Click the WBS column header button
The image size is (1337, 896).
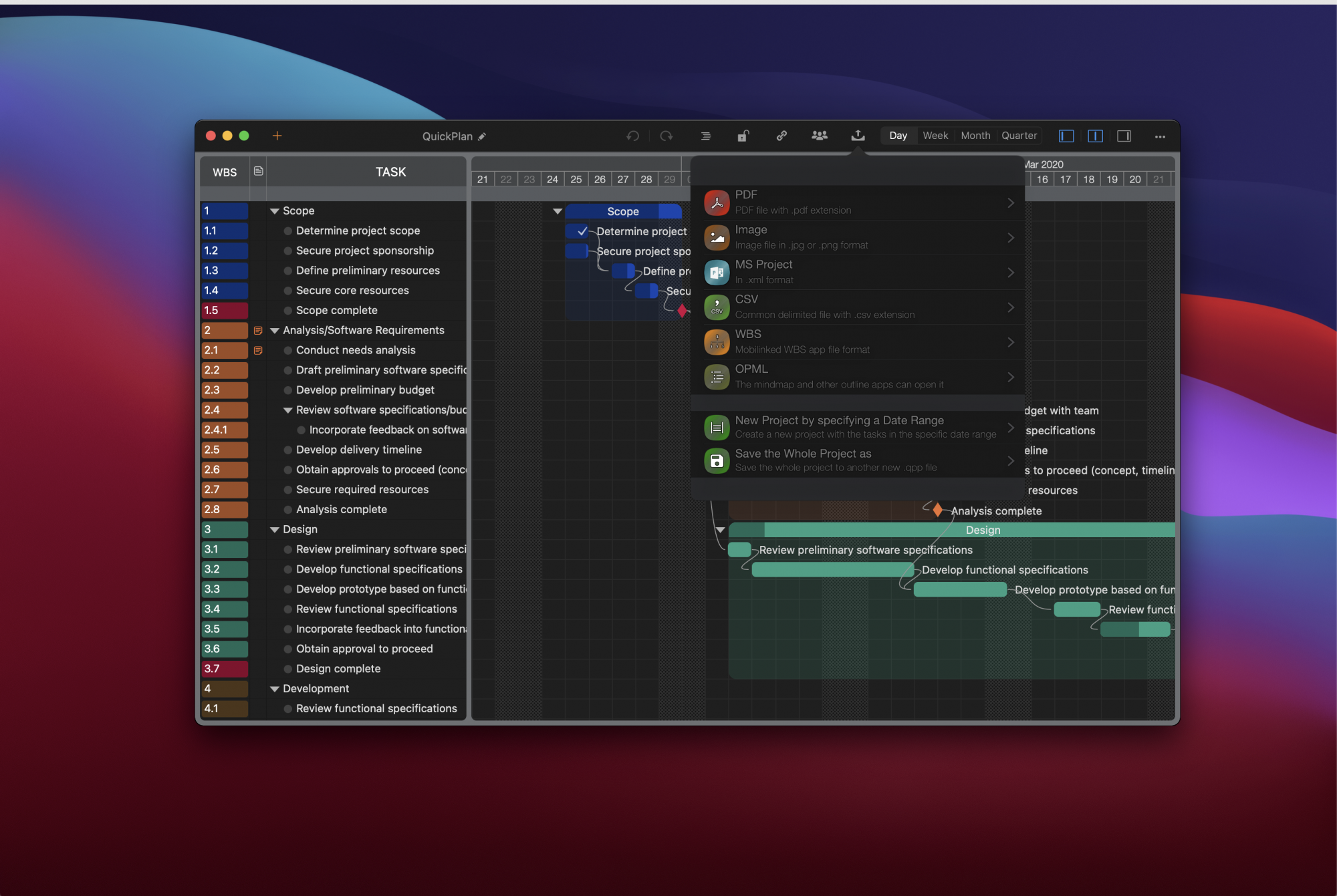(225, 172)
